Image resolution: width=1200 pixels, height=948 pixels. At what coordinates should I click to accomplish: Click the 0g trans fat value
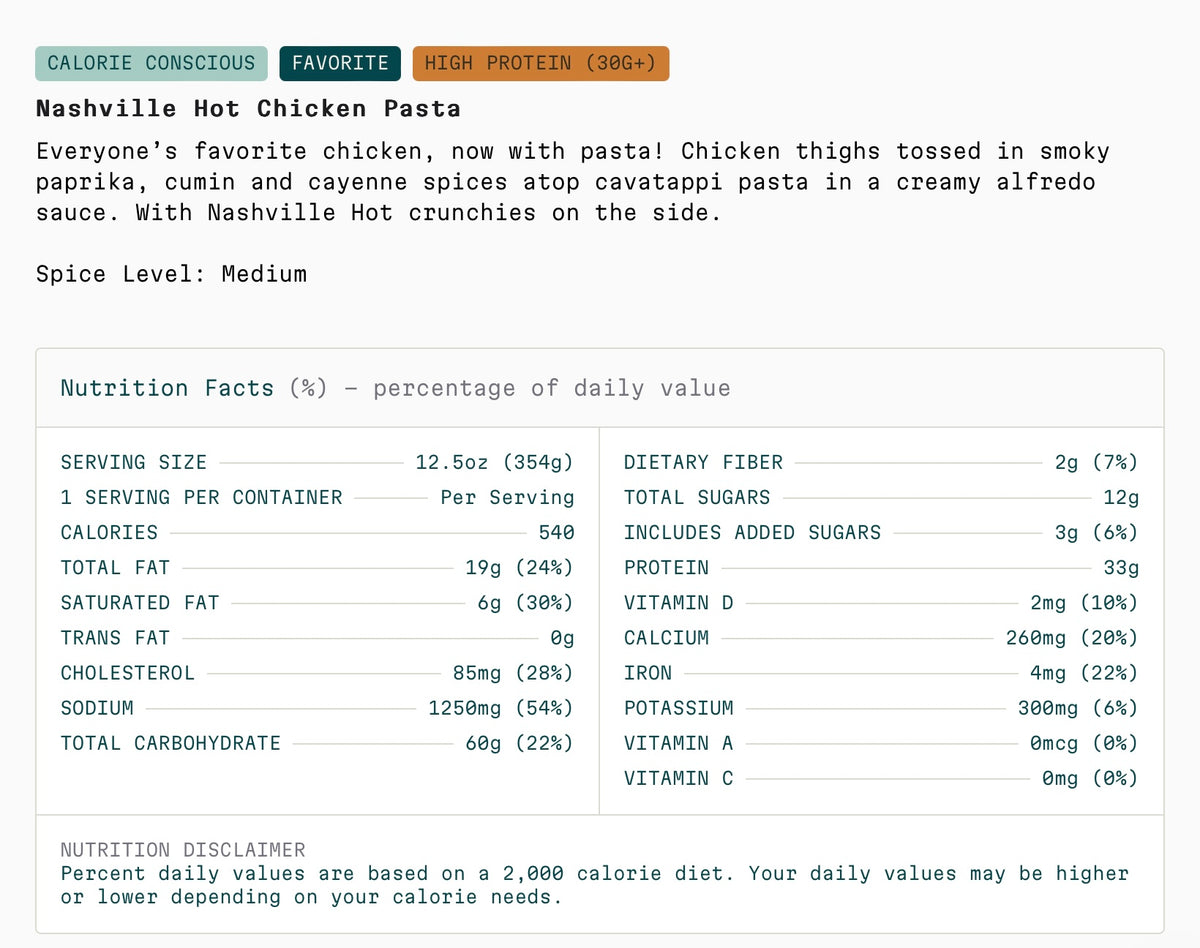[563, 637]
